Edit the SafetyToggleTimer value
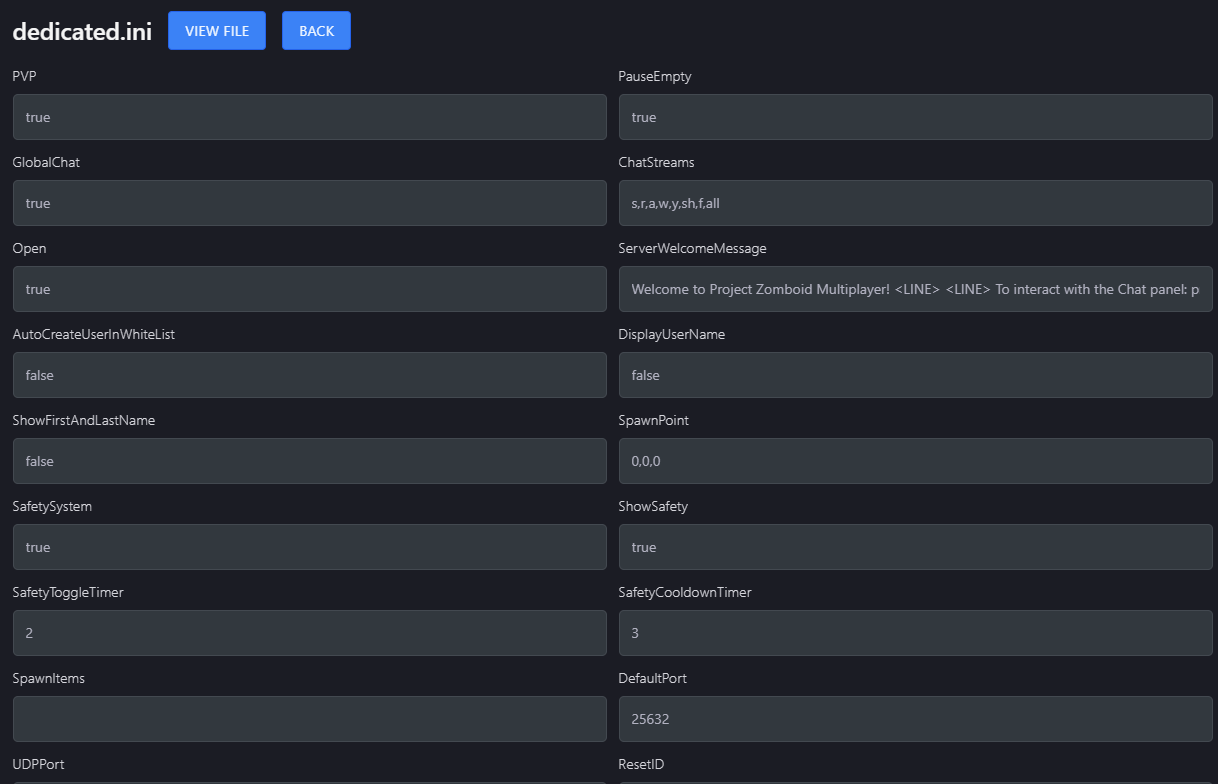The image size is (1218, 784). (308, 633)
